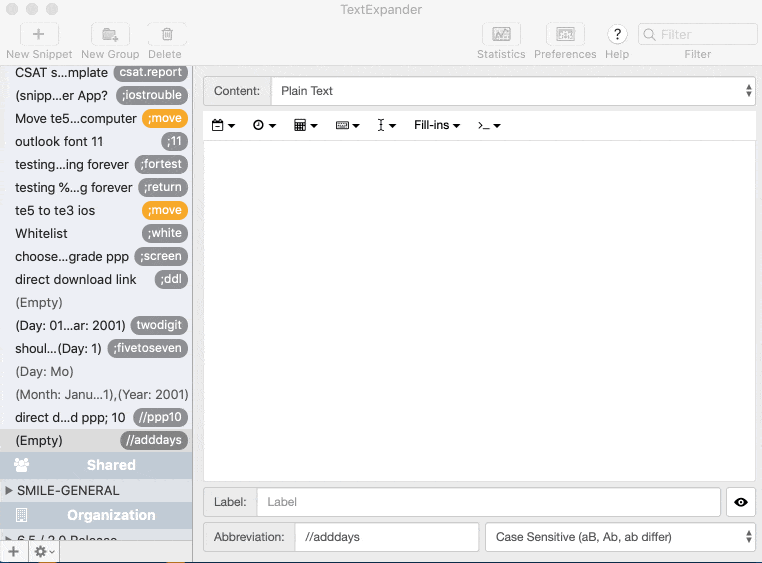Click the ;white abbreviation badge
The width and height of the screenshot is (762, 563).
coord(165,233)
